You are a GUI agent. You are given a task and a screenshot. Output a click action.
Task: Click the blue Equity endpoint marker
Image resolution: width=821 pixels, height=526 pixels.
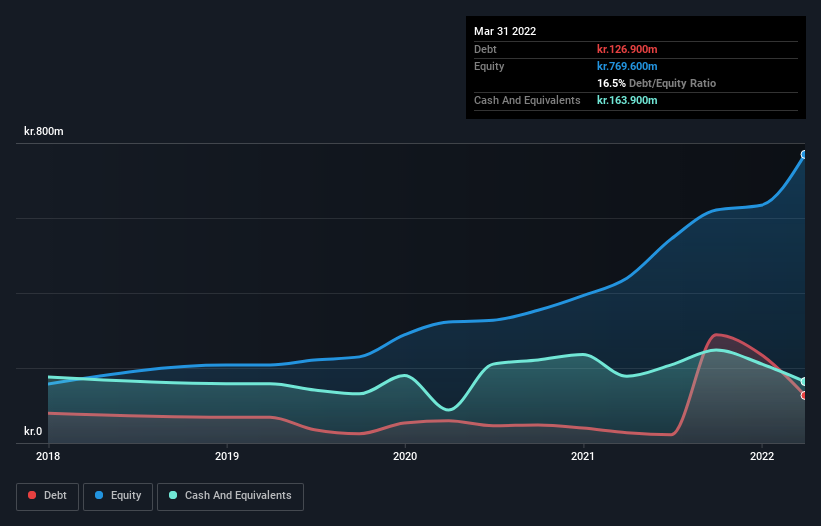pos(805,154)
